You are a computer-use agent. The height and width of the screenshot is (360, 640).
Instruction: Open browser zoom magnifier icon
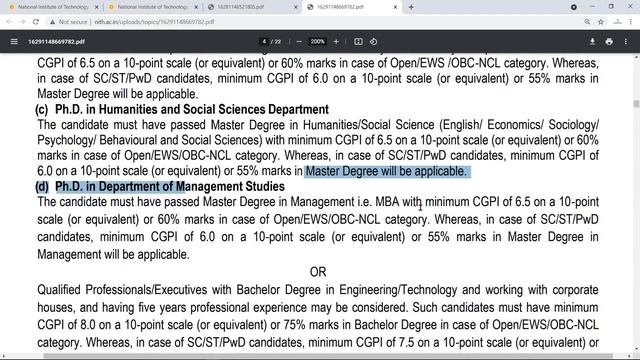click(x=587, y=22)
